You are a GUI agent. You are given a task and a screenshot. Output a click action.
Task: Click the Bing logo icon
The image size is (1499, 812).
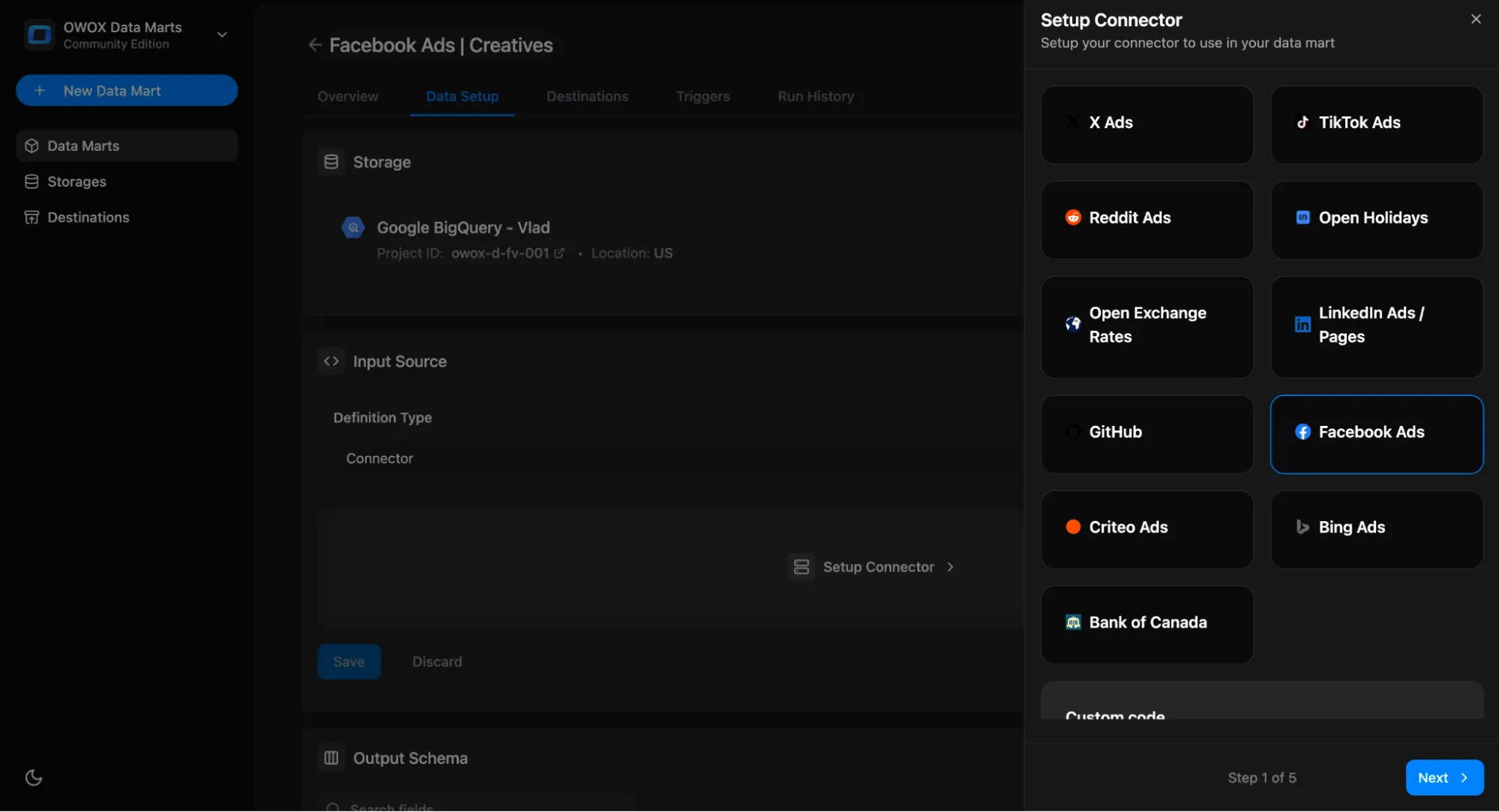1303,527
